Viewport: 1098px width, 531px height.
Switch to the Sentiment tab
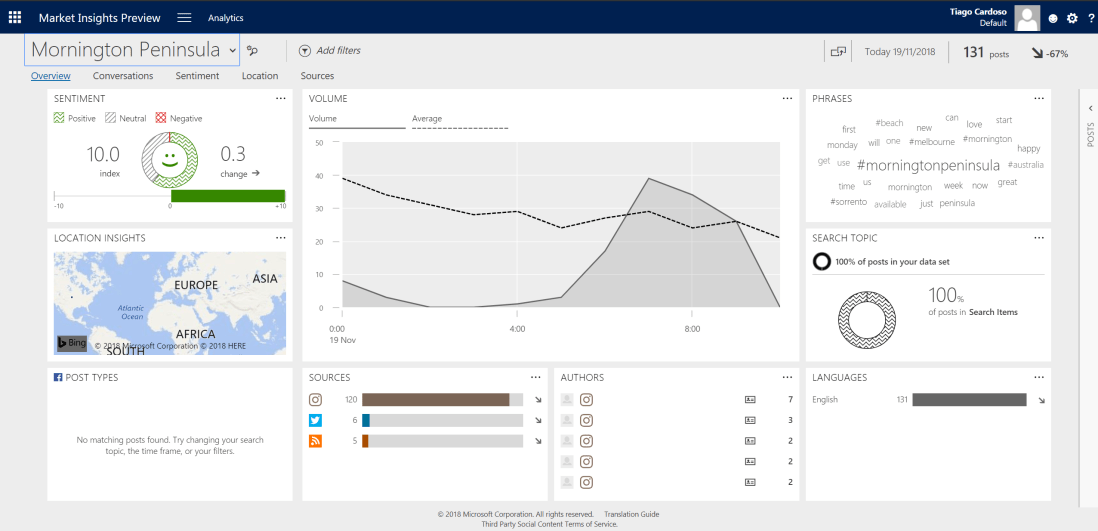point(197,76)
